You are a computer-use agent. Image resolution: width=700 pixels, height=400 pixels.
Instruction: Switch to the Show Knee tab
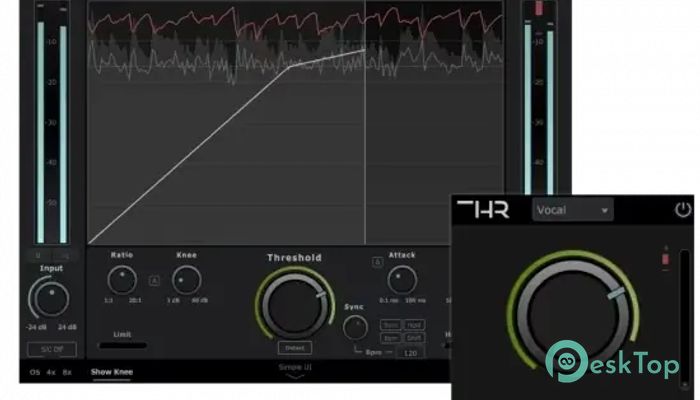(x=111, y=373)
